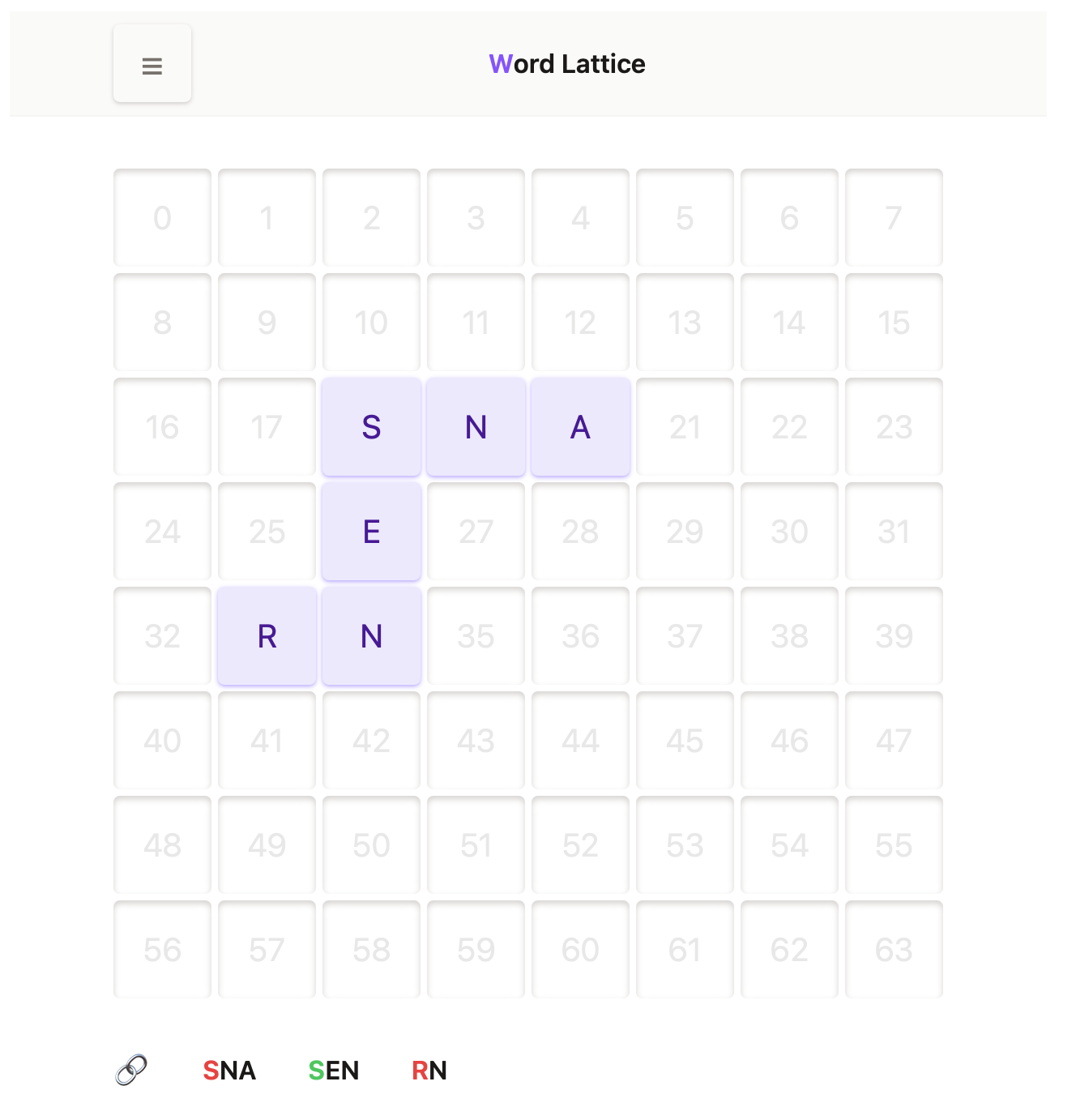Click grid cell 27
This screenshot has width=1076, height=1120.
[476, 532]
